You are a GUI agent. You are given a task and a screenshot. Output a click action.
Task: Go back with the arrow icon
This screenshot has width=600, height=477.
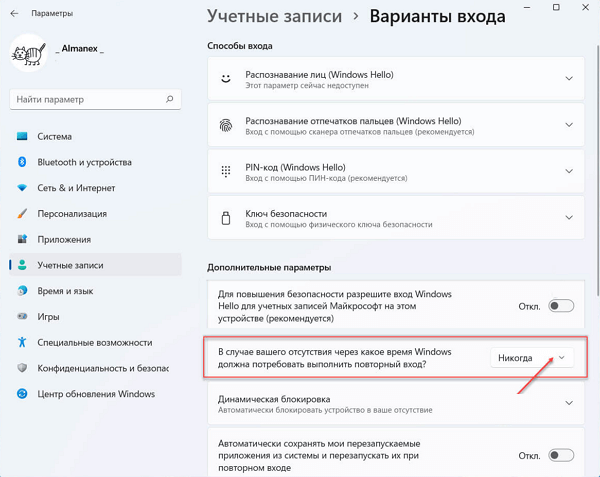tap(14, 13)
